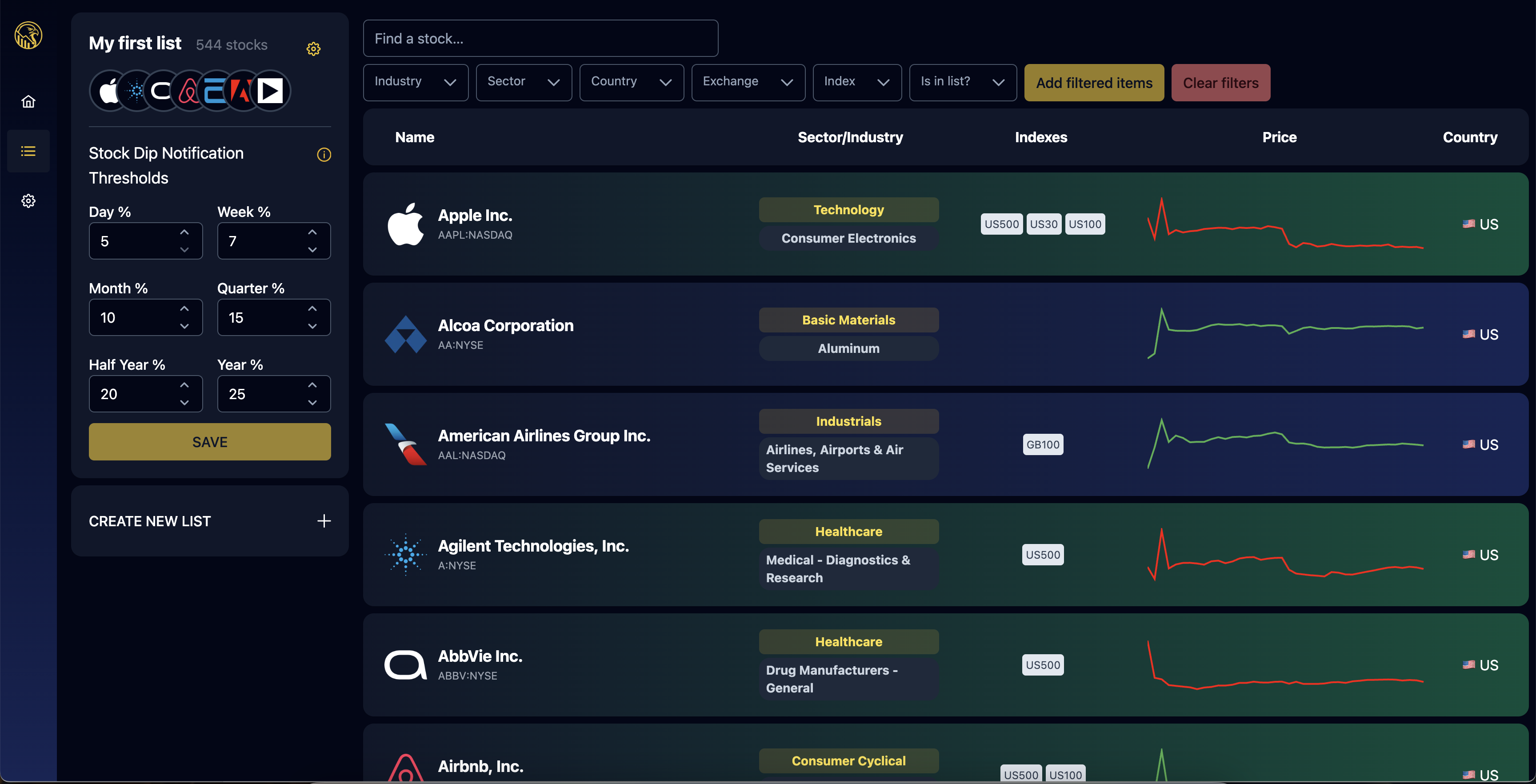Screen dimensions: 1536x784
Task: Click Alcoa Corporation price sparkline chart
Action: (x=1286, y=333)
